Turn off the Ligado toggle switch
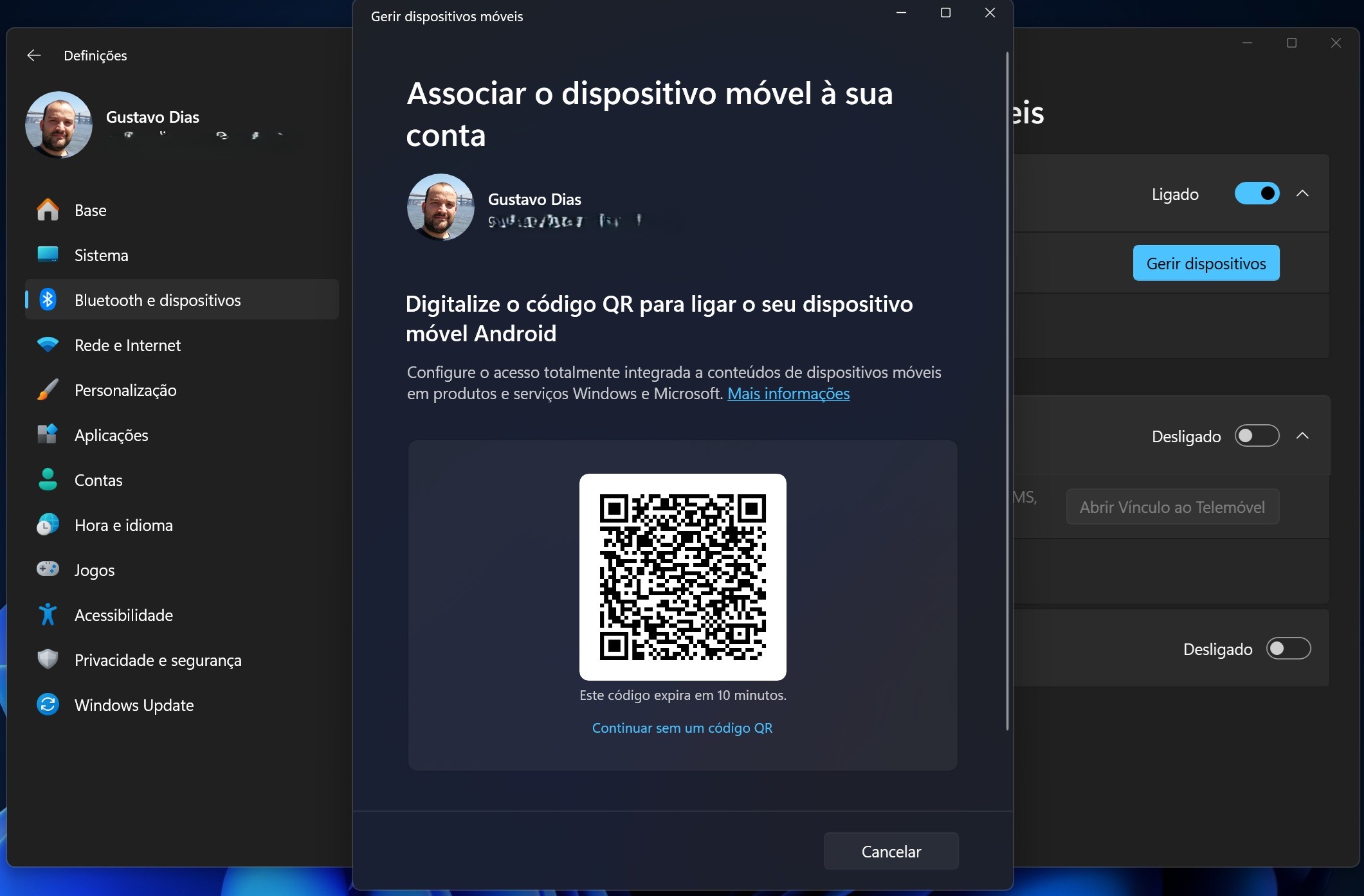Viewport: 1364px width, 896px height. coord(1257,193)
